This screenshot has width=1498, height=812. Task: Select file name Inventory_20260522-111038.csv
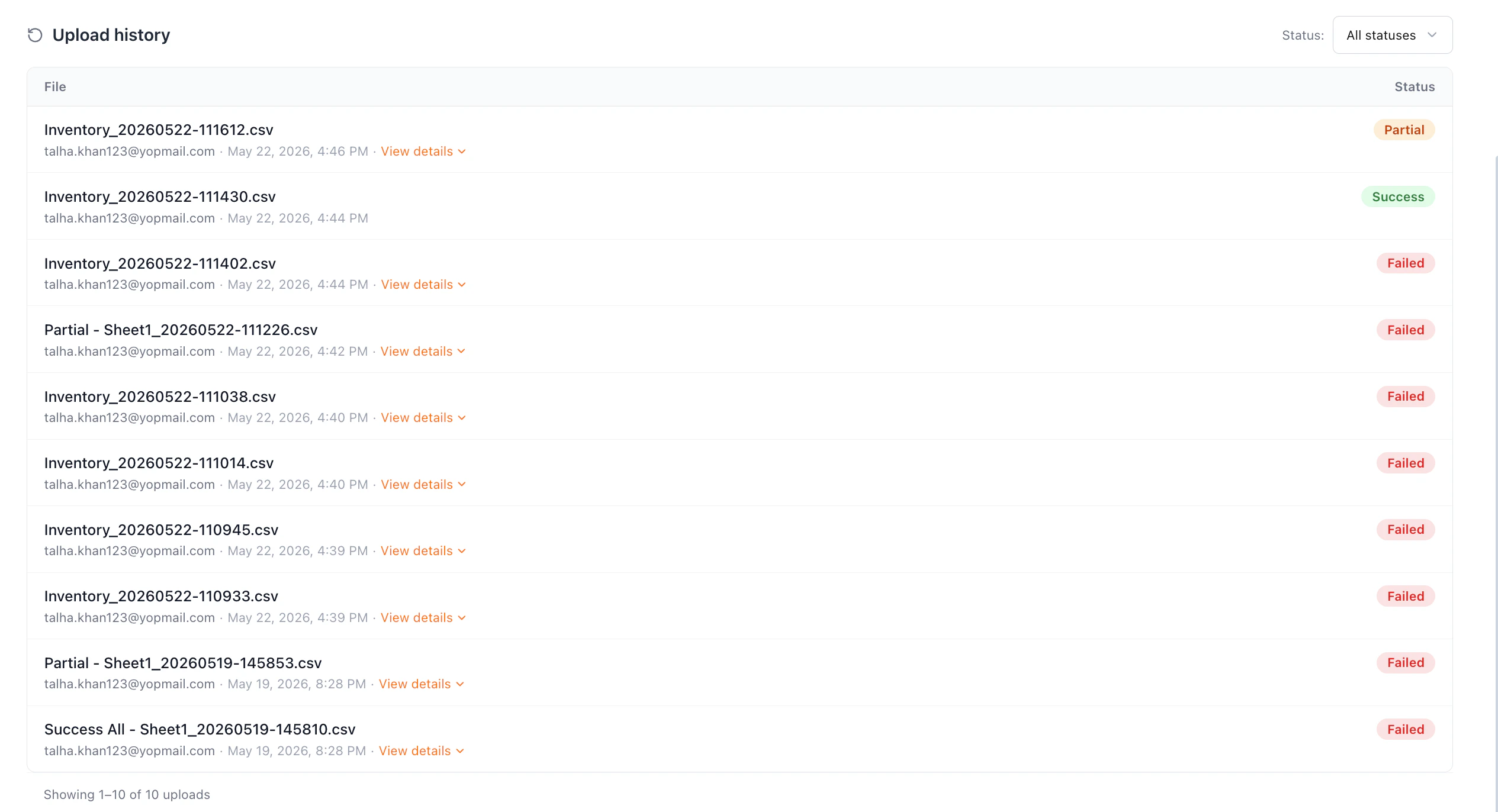click(x=160, y=397)
